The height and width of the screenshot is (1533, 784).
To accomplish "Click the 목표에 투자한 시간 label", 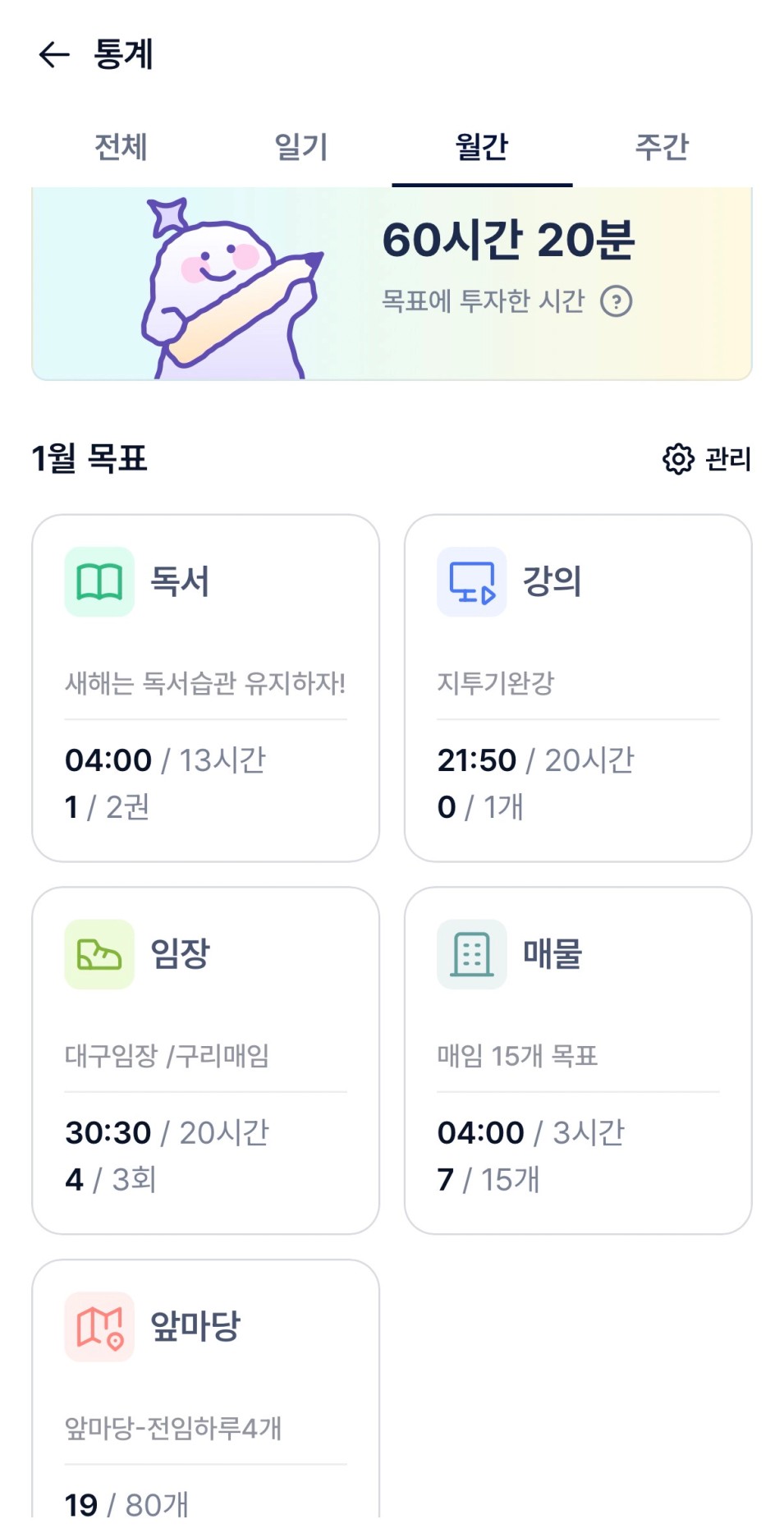I will [x=484, y=301].
